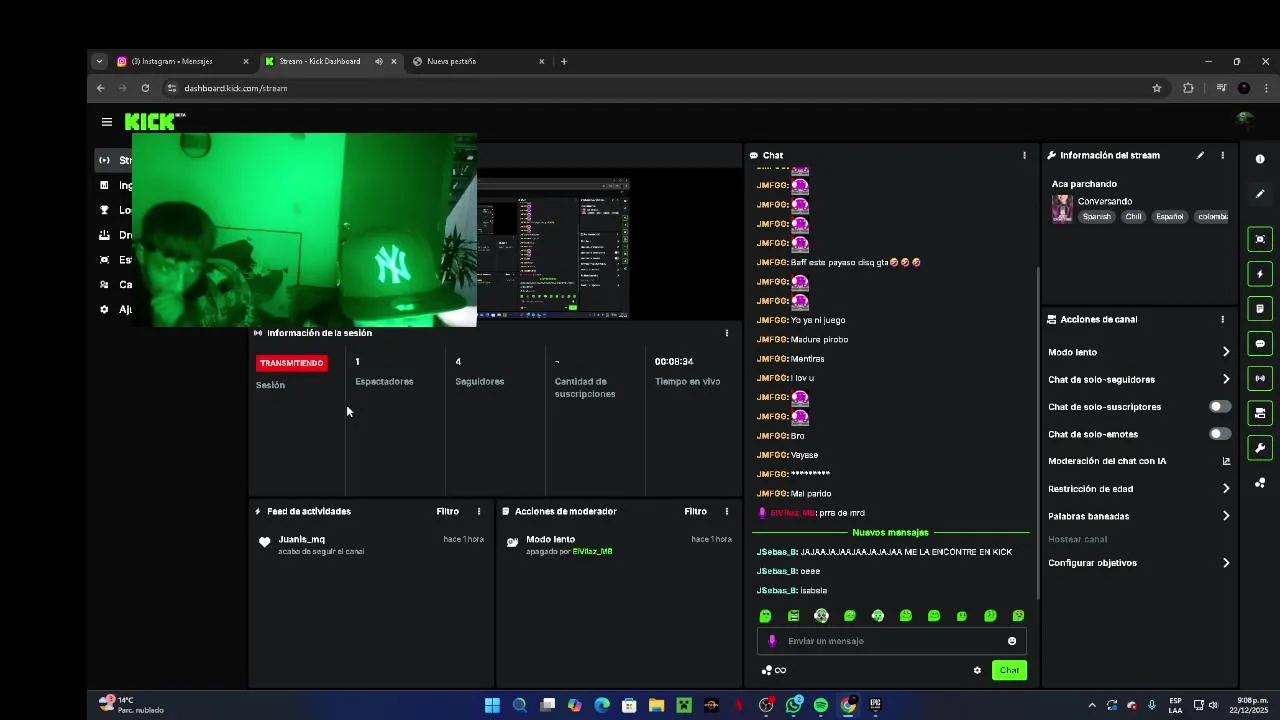Bookmark this page with the star icon

coord(1157,88)
